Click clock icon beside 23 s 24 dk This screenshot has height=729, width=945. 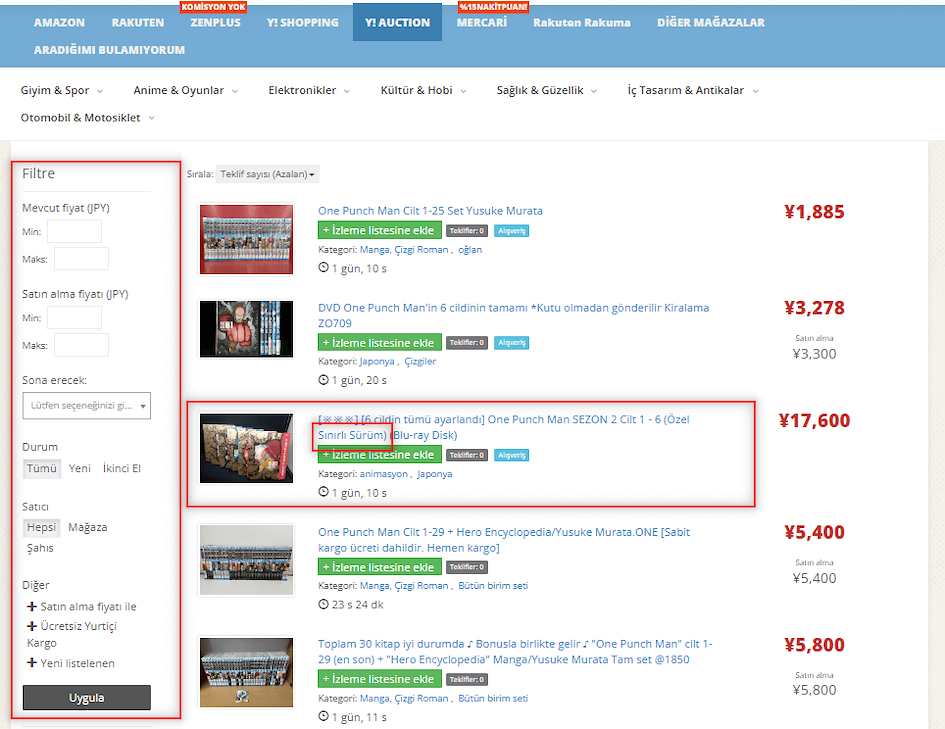click(323, 604)
